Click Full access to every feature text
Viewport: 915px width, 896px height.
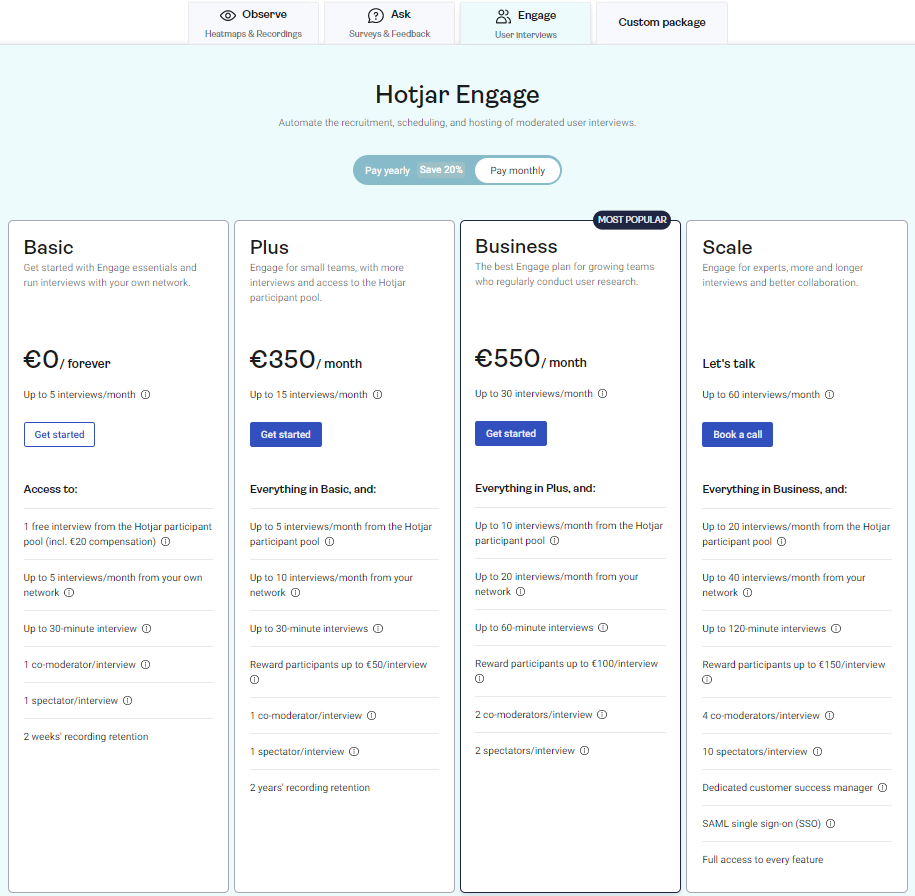763,860
